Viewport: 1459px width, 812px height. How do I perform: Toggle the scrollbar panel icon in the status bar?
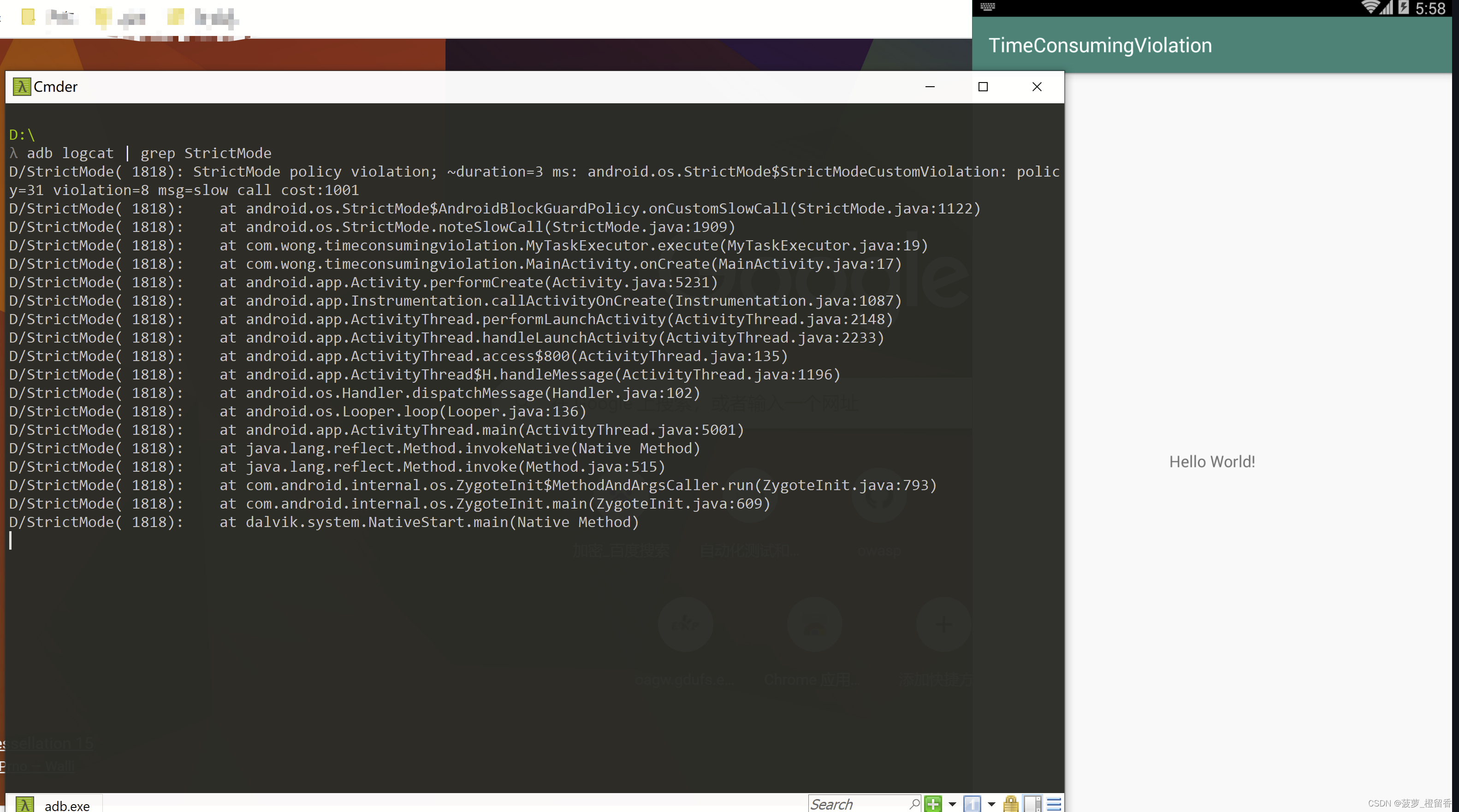pos(1032,804)
